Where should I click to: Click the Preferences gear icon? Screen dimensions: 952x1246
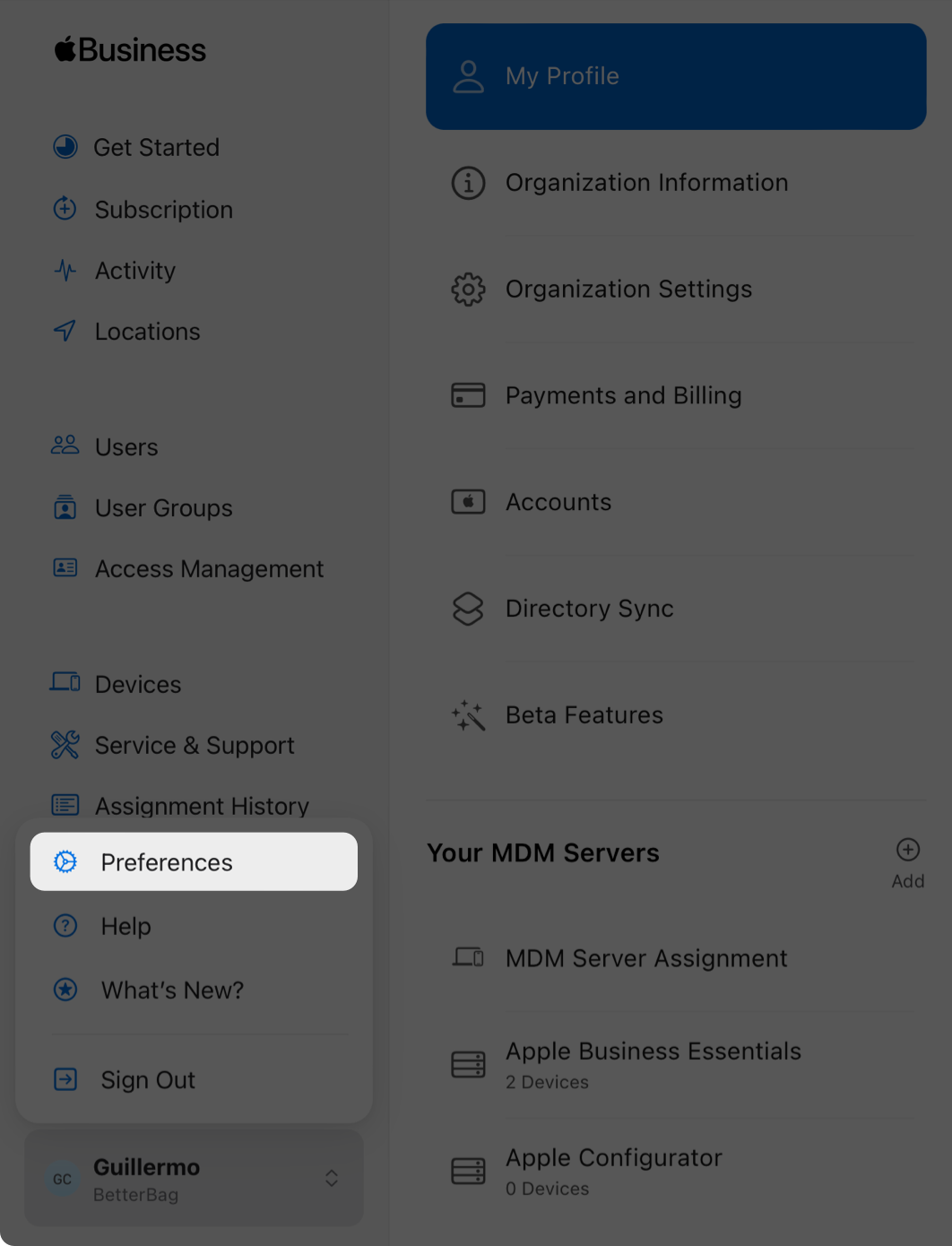point(65,862)
